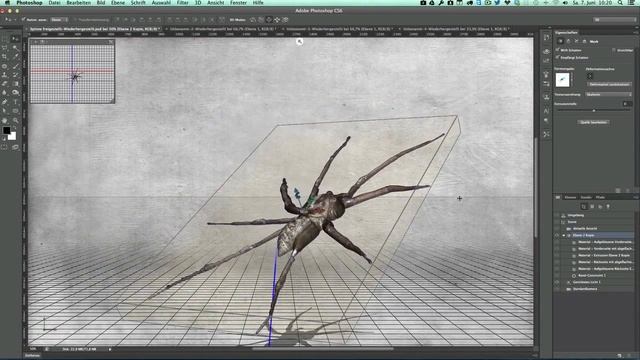The width and height of the screenshot is (640, 360).
Task: Click the Extrusionstiefe value field
Action: click(627, 104)
